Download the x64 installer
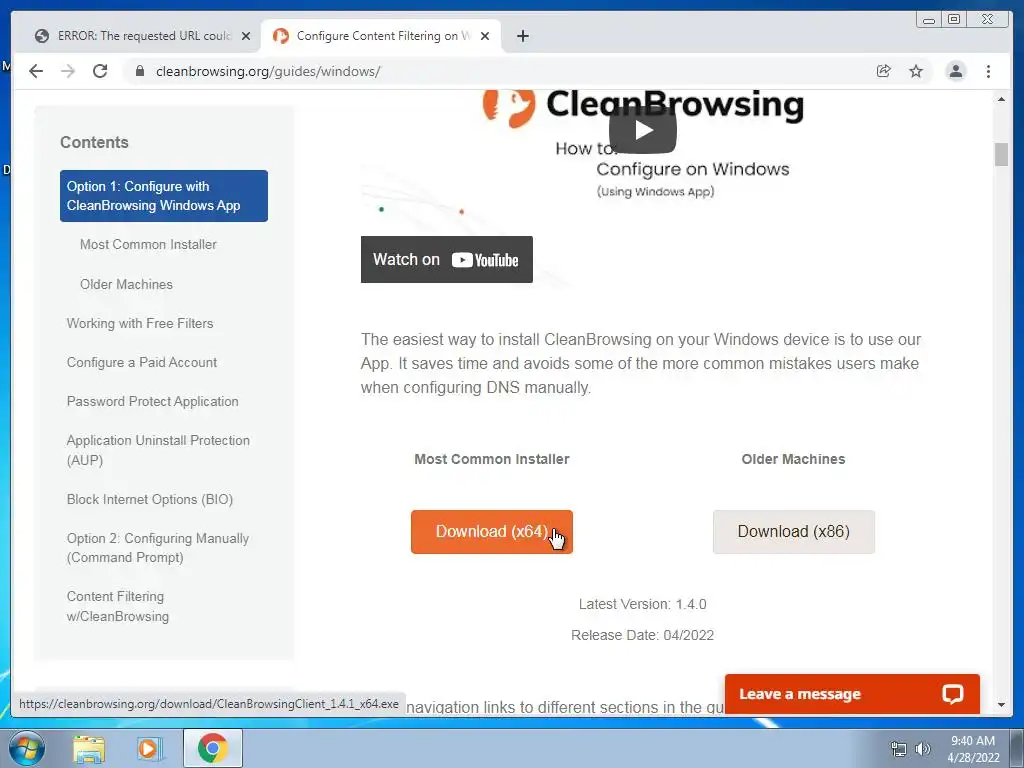Image resolution: width=1024 pixels, height=768 pixels. click(492, 532)
